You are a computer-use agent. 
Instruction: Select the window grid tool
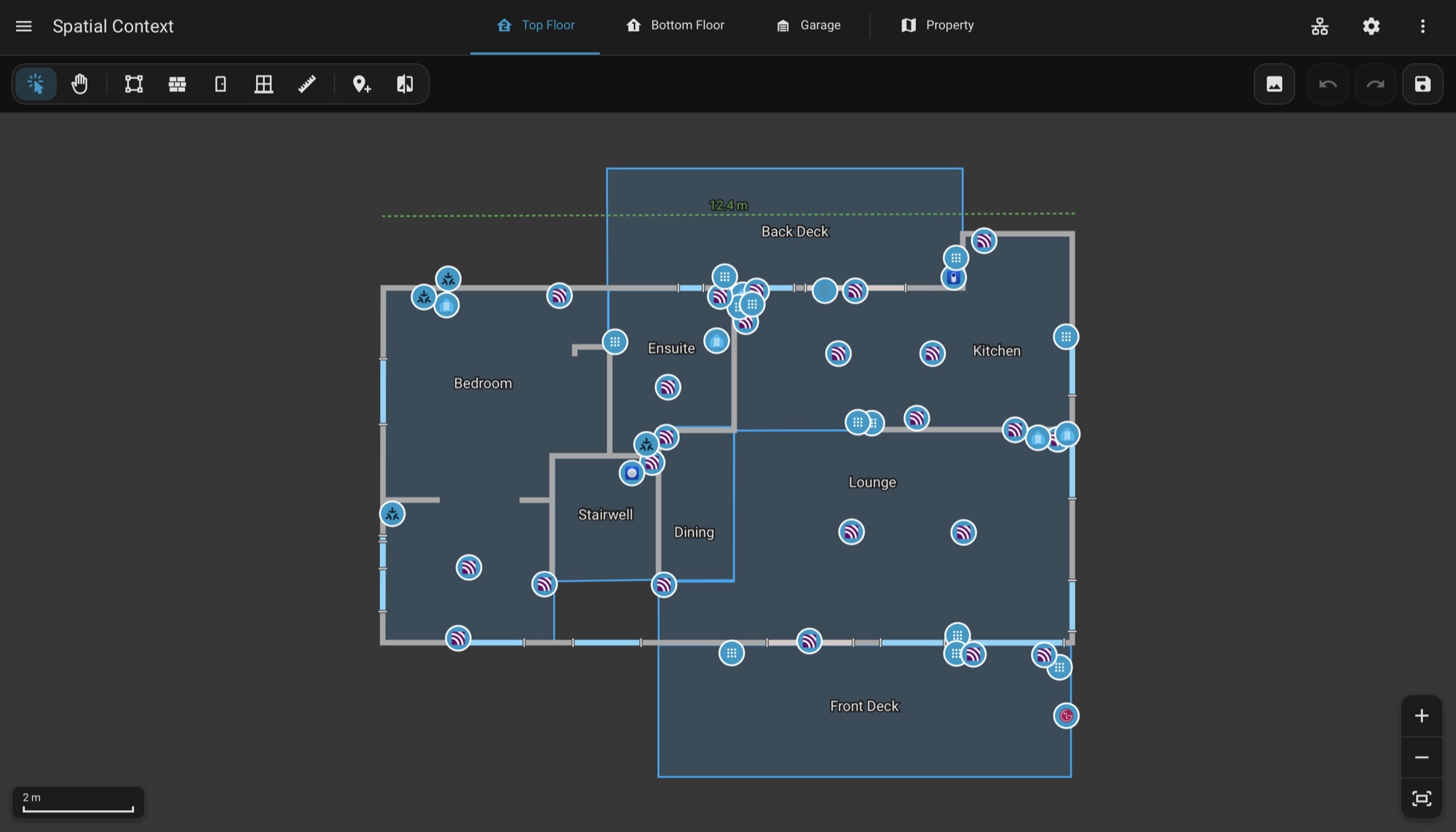(x=264, y=84)
